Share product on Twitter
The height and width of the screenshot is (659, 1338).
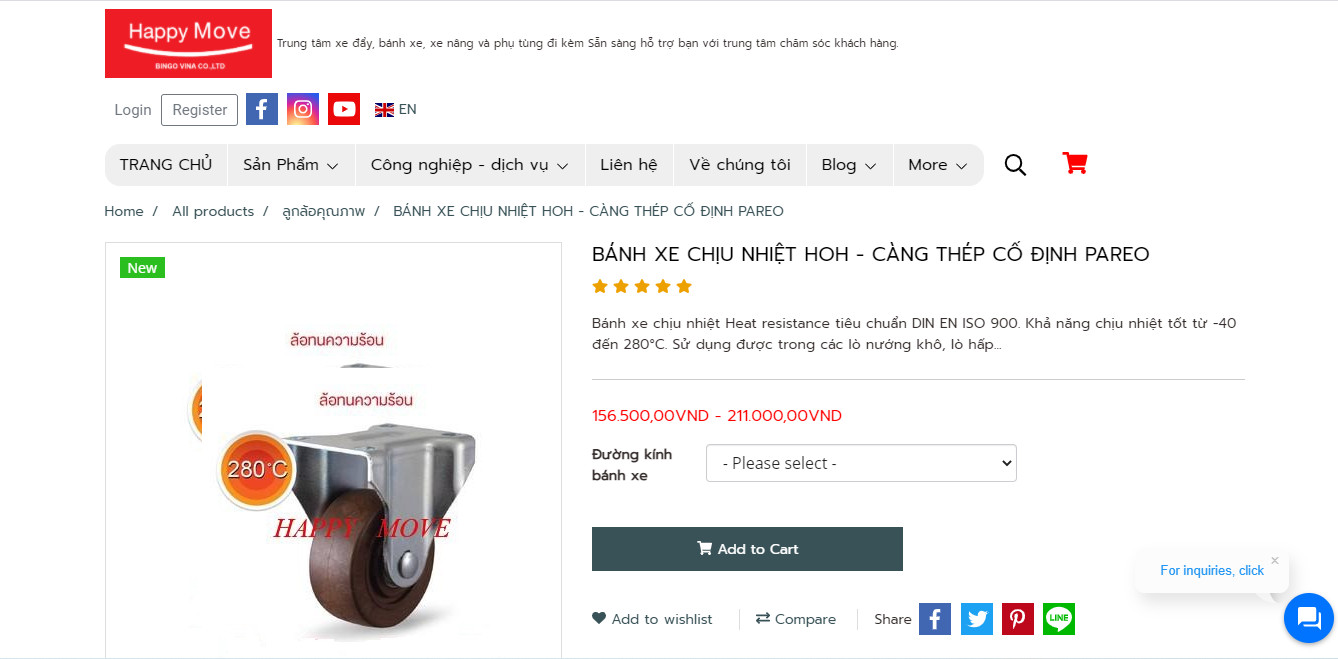[977, 619]
